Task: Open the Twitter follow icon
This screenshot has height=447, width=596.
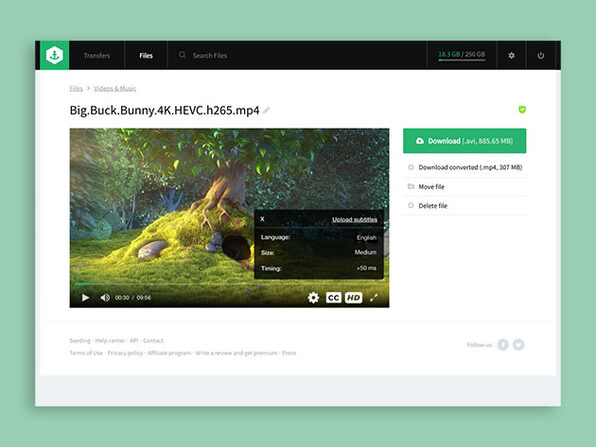Action: coord(518,345)
